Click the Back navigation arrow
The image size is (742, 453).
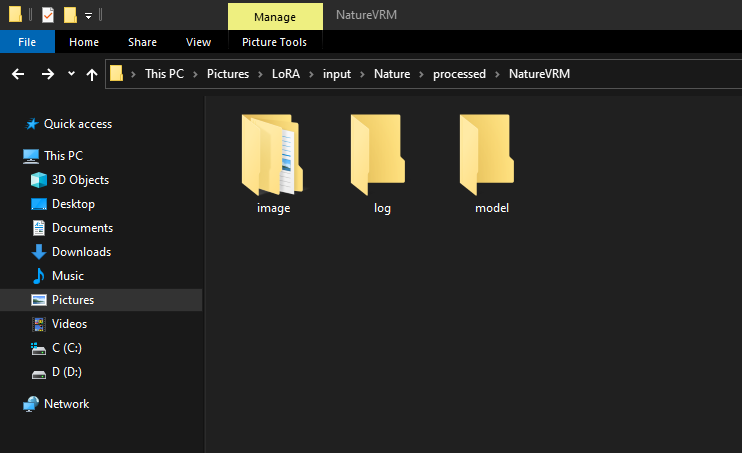click(18, 74)
